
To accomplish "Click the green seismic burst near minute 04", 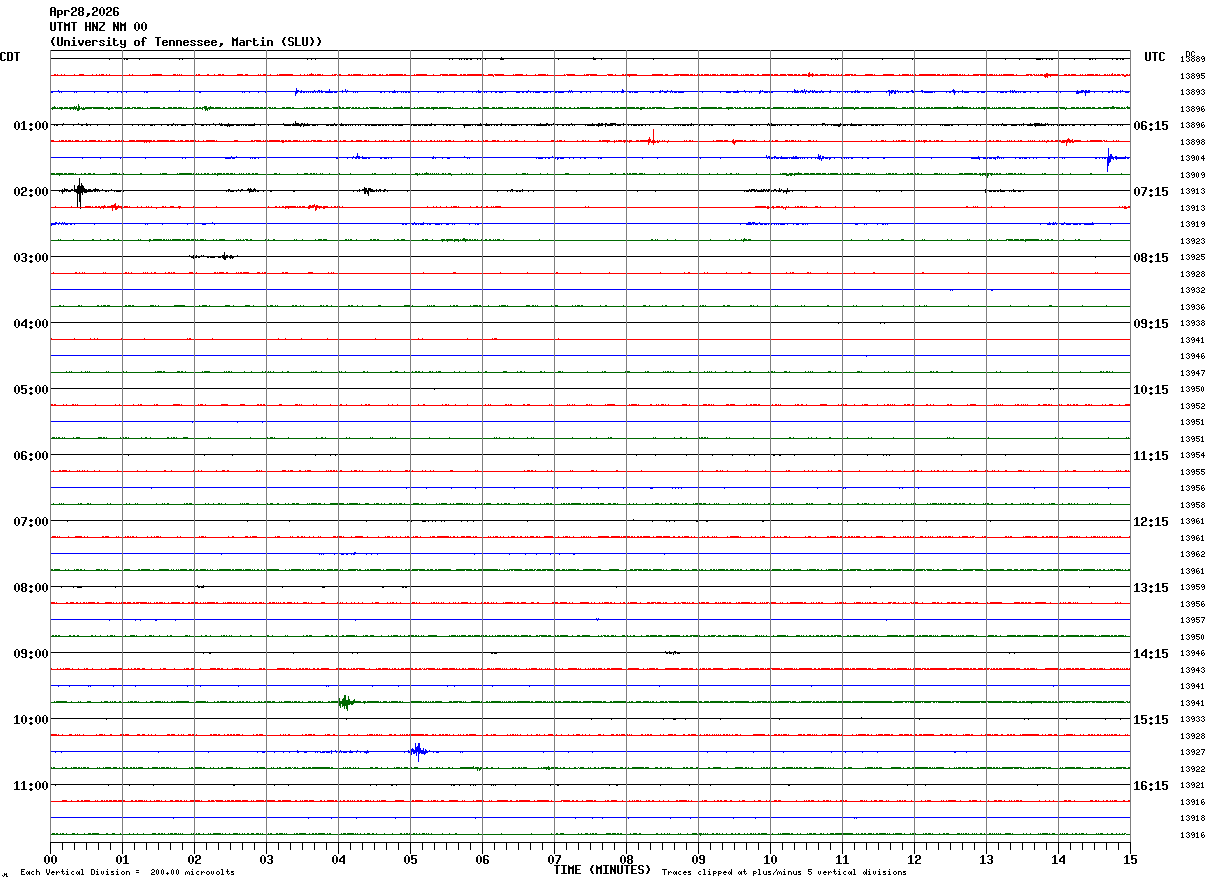I will [345, 702].
